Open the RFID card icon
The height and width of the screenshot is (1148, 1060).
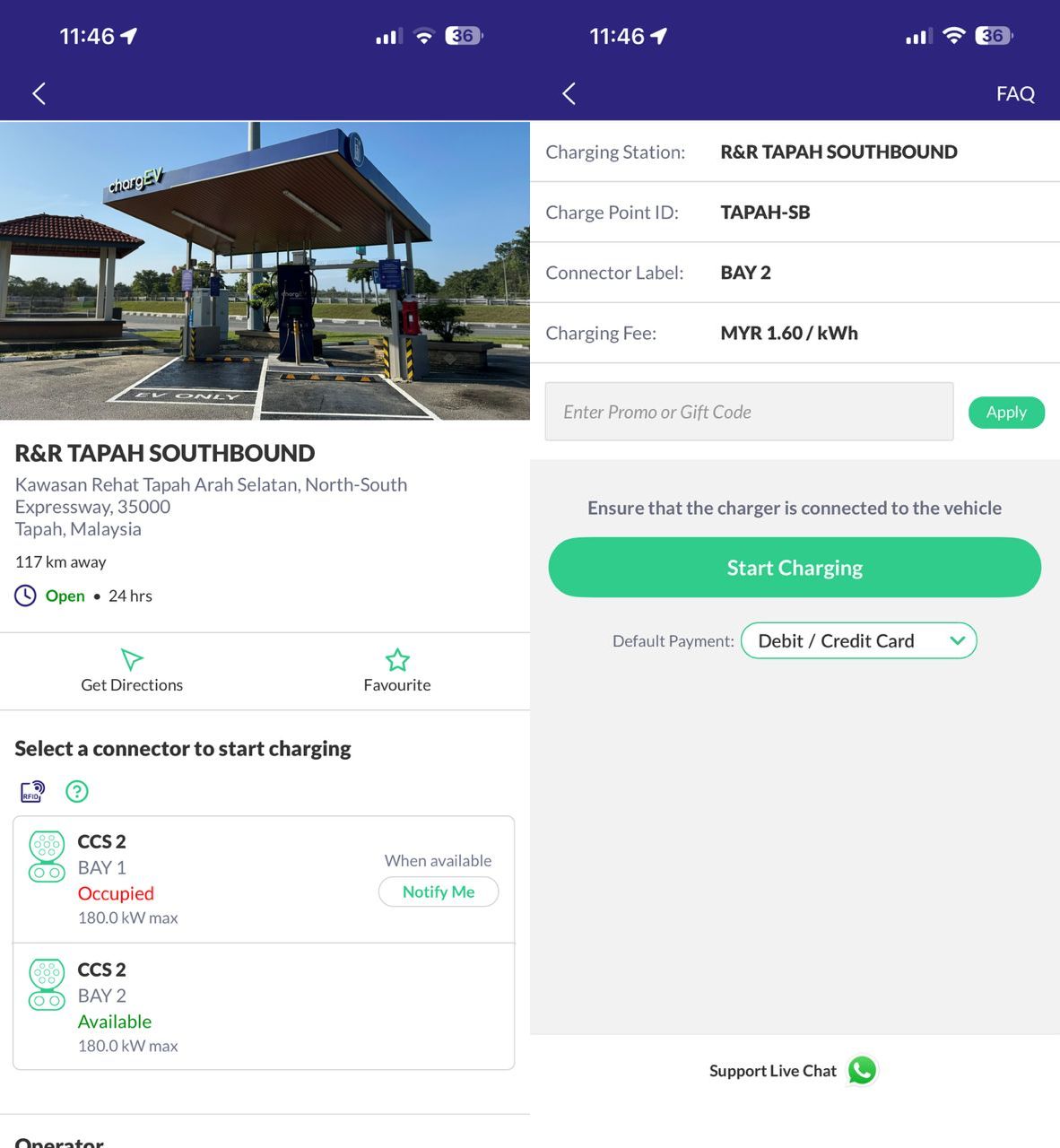click(x=32, y=791)
